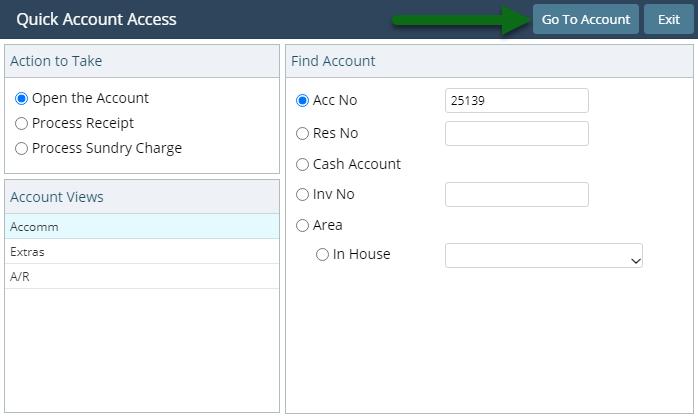The height and width of the screenshot is (418, 698).
Task: Choose the Process Receipt action
Action: coord(21,123)
